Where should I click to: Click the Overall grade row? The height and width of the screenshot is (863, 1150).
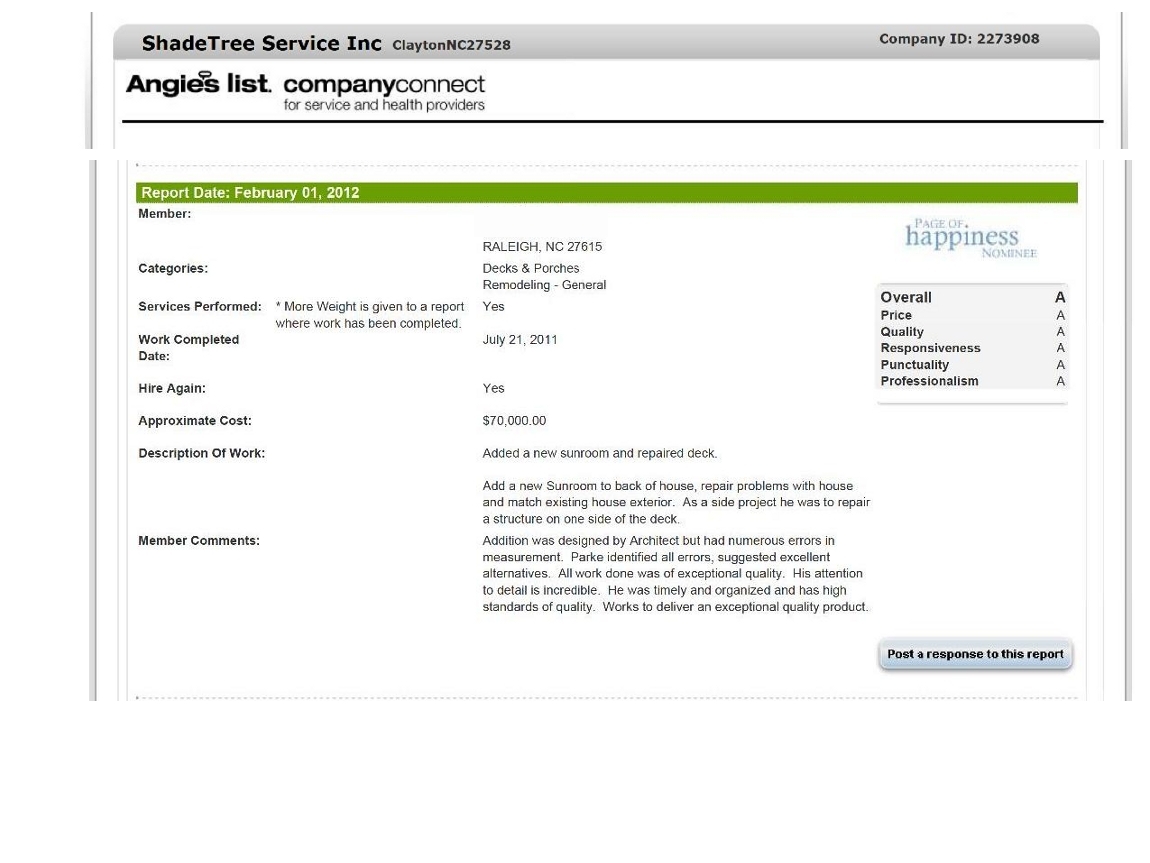971,297
